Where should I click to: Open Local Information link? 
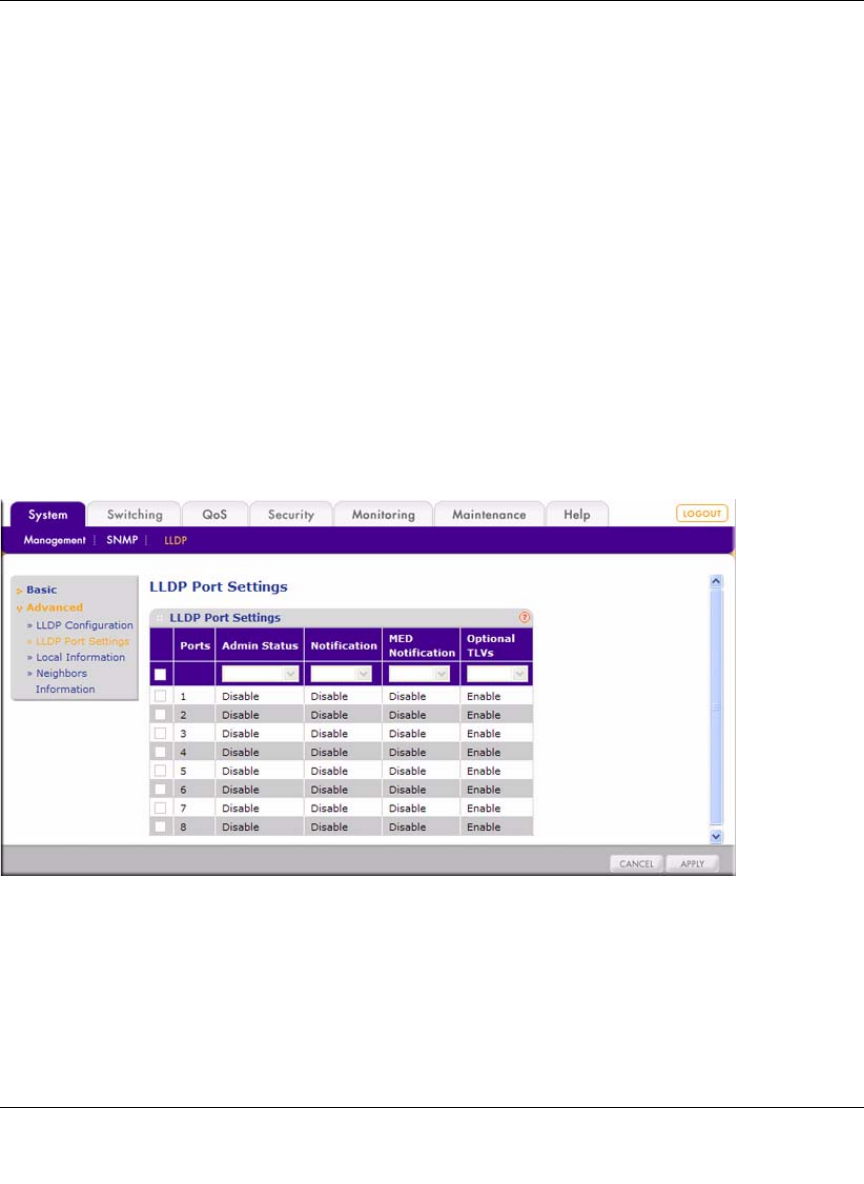point(81,657)
